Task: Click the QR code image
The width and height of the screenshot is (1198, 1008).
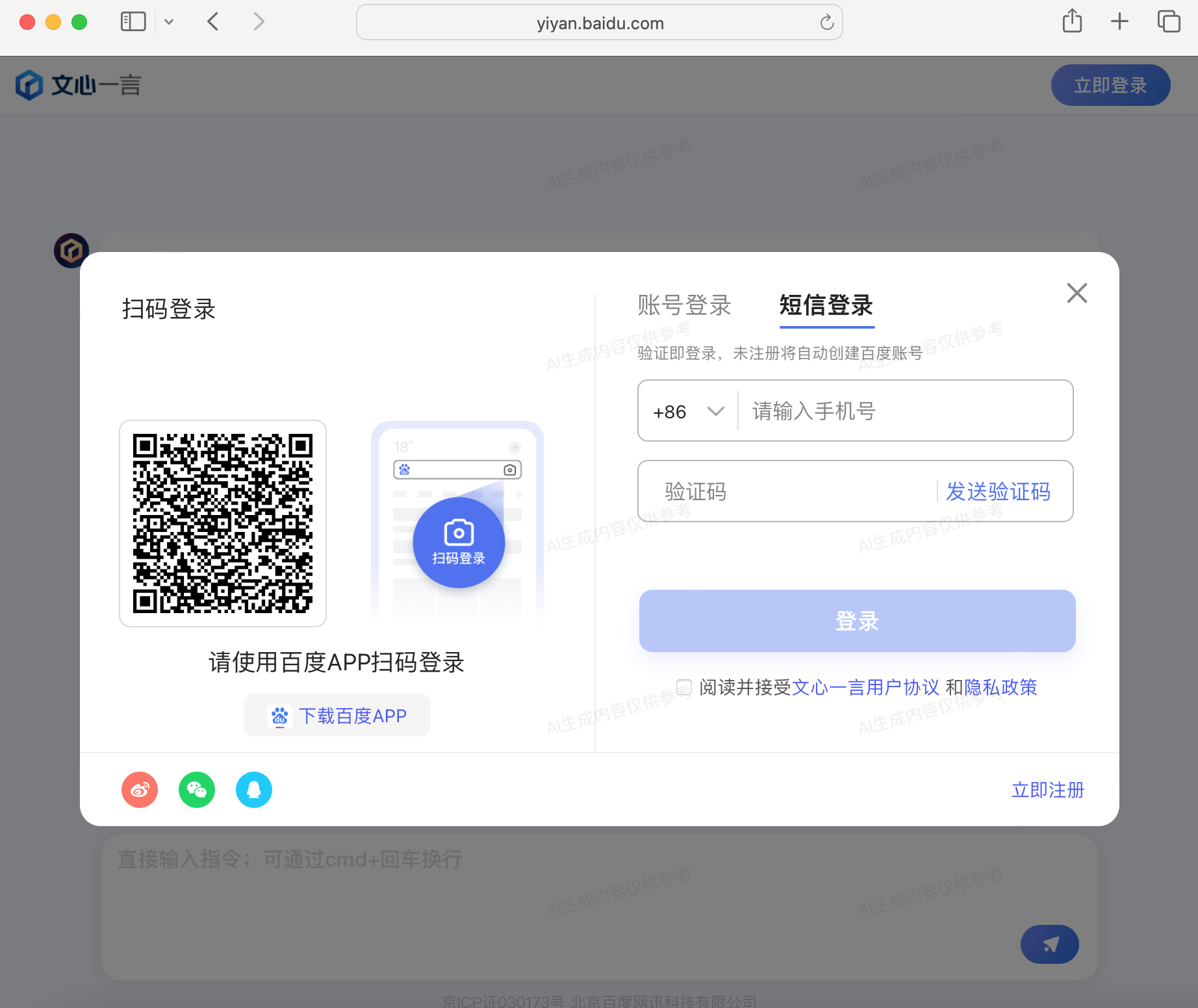Action: (223, 523)
